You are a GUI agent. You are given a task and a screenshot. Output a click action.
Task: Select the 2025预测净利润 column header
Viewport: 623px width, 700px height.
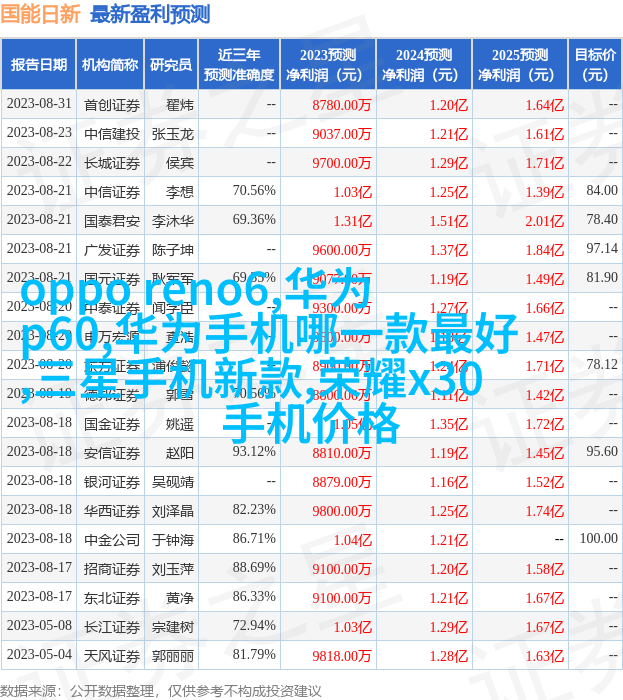coord(520,64)
